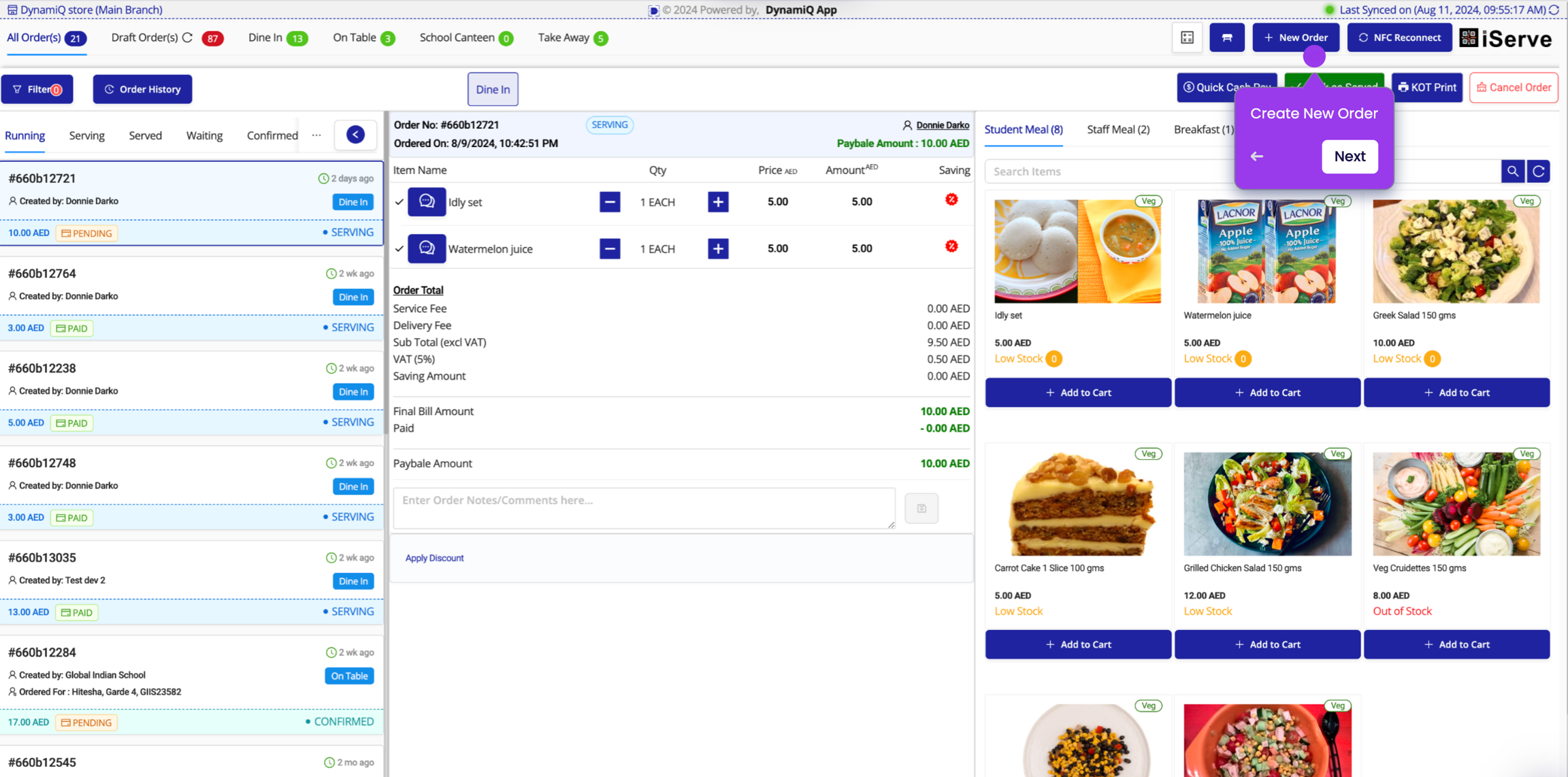Click the order notes text field
This screenshot has width=1568, height=777.
coord(643,508)
